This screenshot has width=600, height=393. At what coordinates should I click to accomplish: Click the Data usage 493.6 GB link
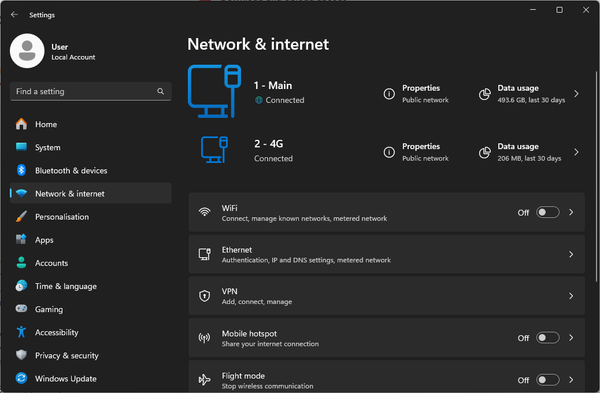coord(531,94)
